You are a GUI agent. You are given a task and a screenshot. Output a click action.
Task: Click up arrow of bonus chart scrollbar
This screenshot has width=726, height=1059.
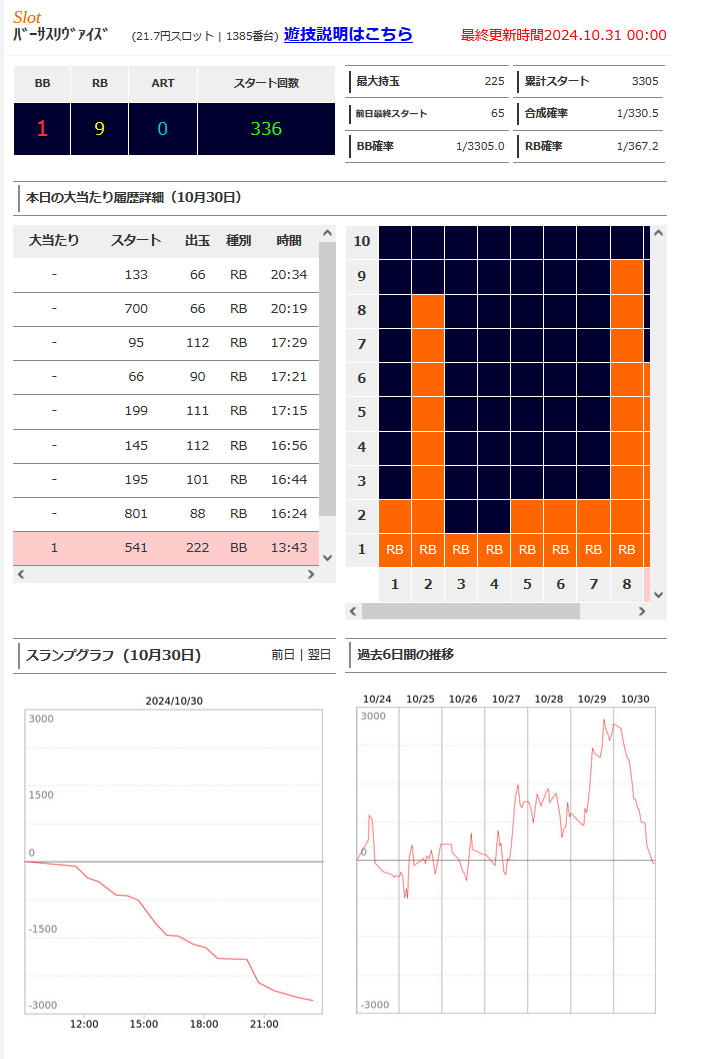click(658, 233)
